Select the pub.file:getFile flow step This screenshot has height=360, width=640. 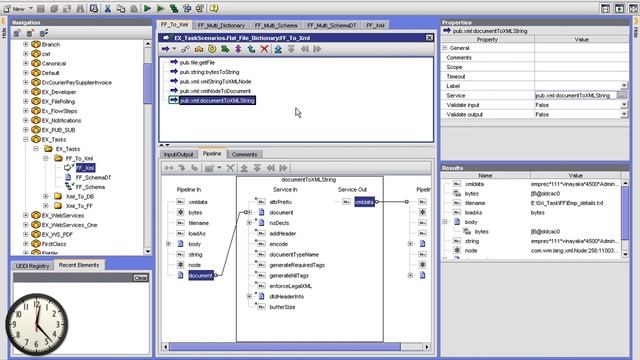197,62
